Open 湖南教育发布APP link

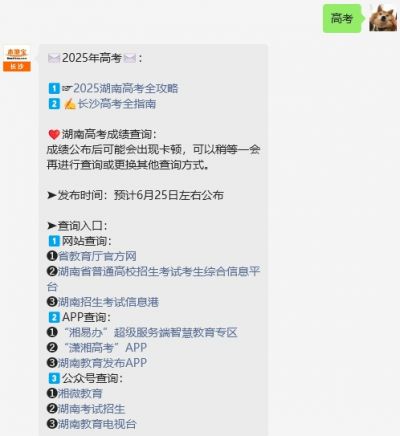click(x=103, y=363)
